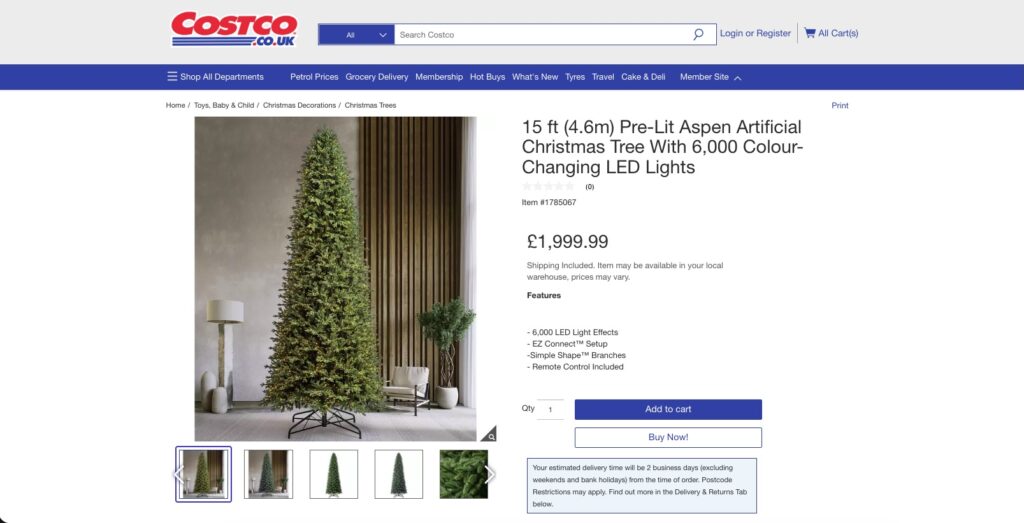The height and width of the screenshot is (523, 1024).
Task: Click the search magnifier icon
Action: coord(698,35)
